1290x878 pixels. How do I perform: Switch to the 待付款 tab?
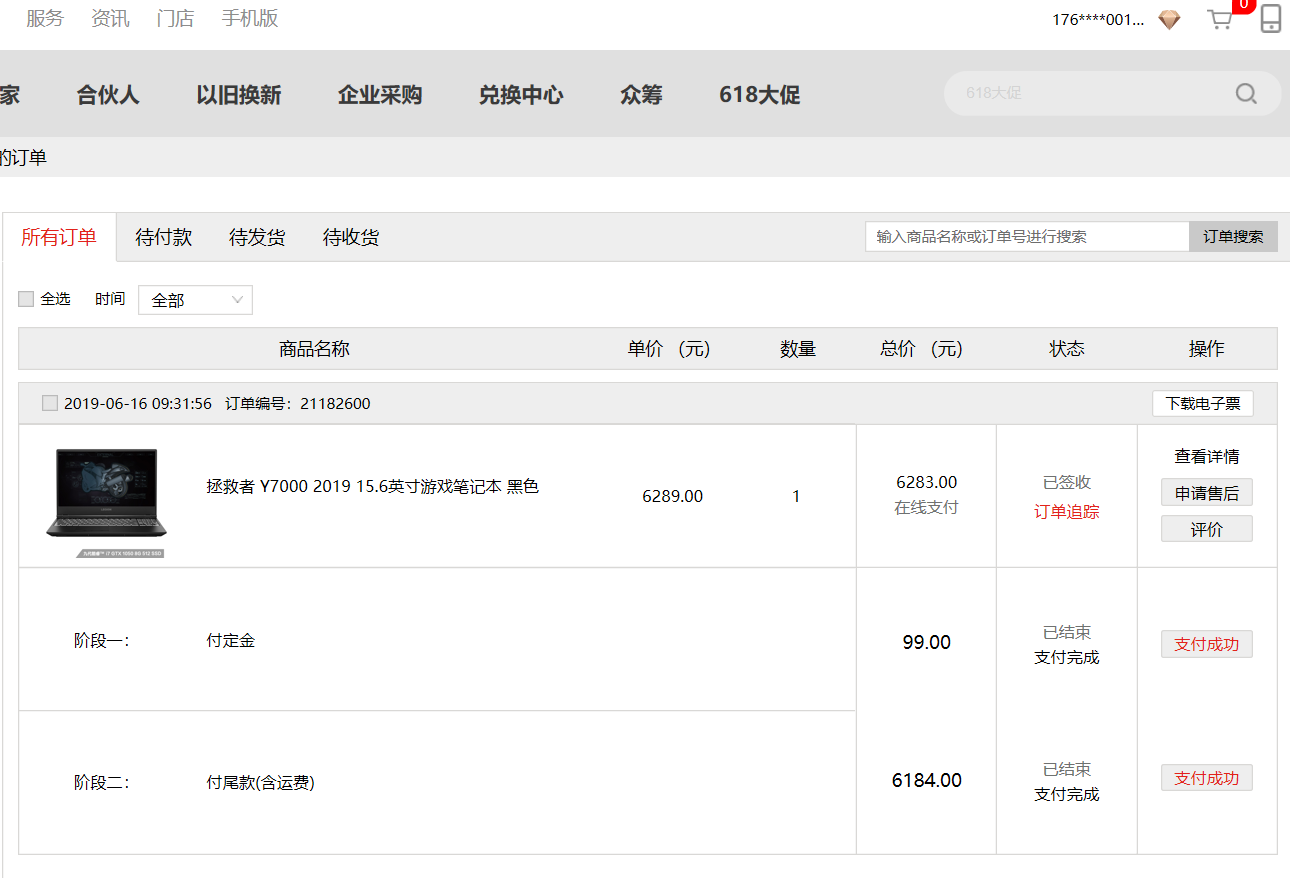click(x=164, y=237)
